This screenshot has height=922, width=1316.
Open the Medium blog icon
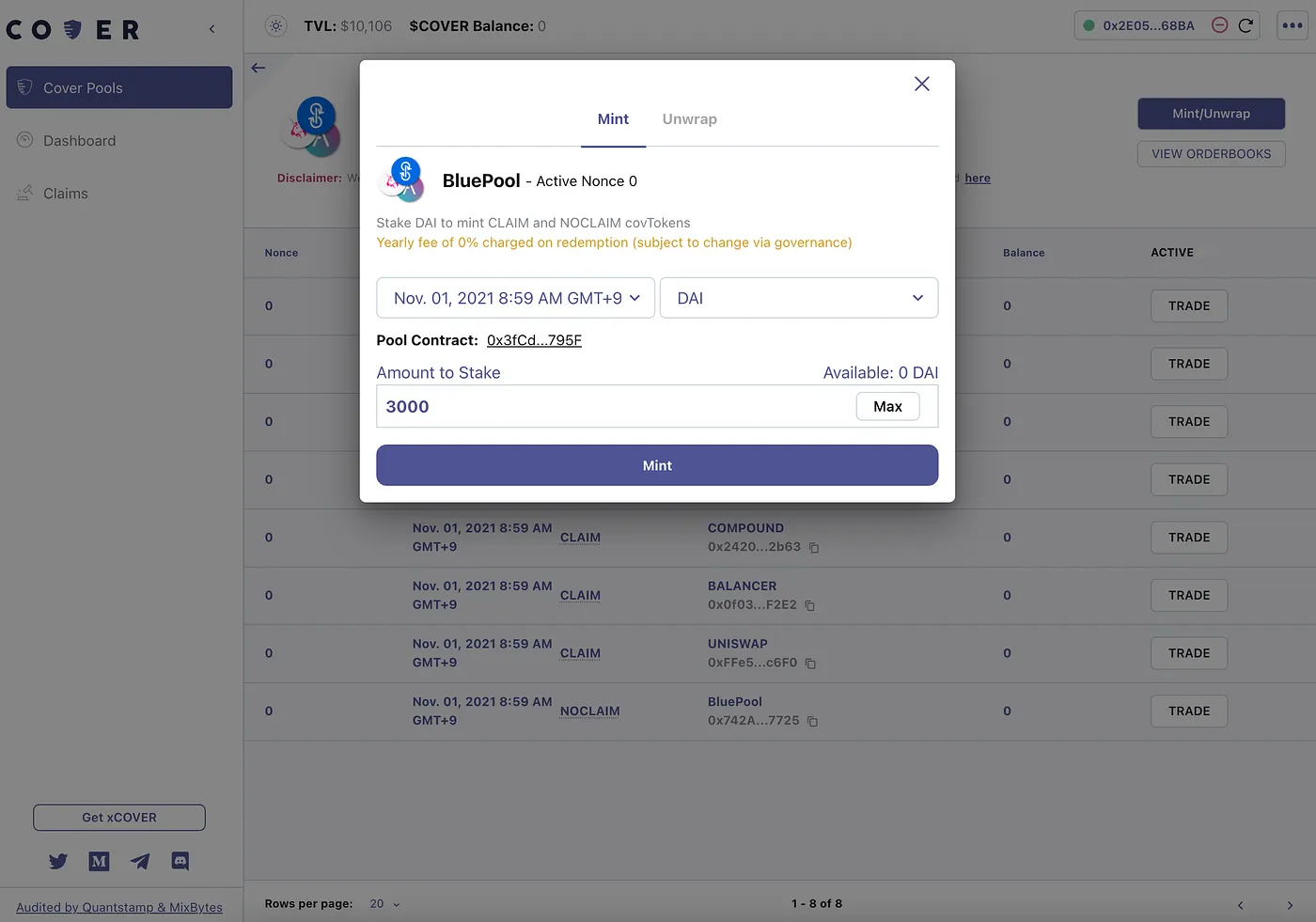pos(99,861)
